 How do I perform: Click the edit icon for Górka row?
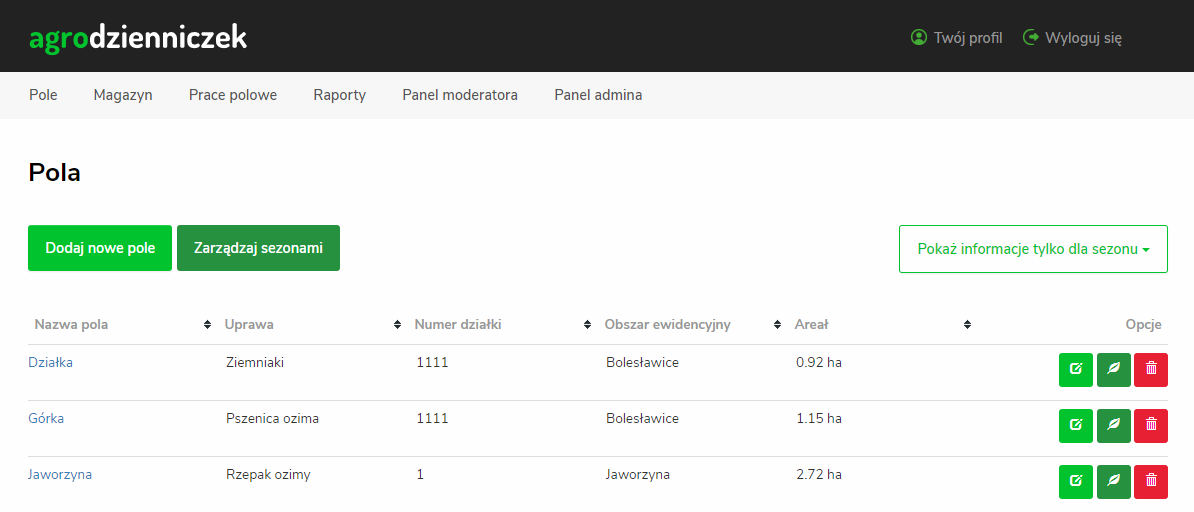coord(1076,425)
